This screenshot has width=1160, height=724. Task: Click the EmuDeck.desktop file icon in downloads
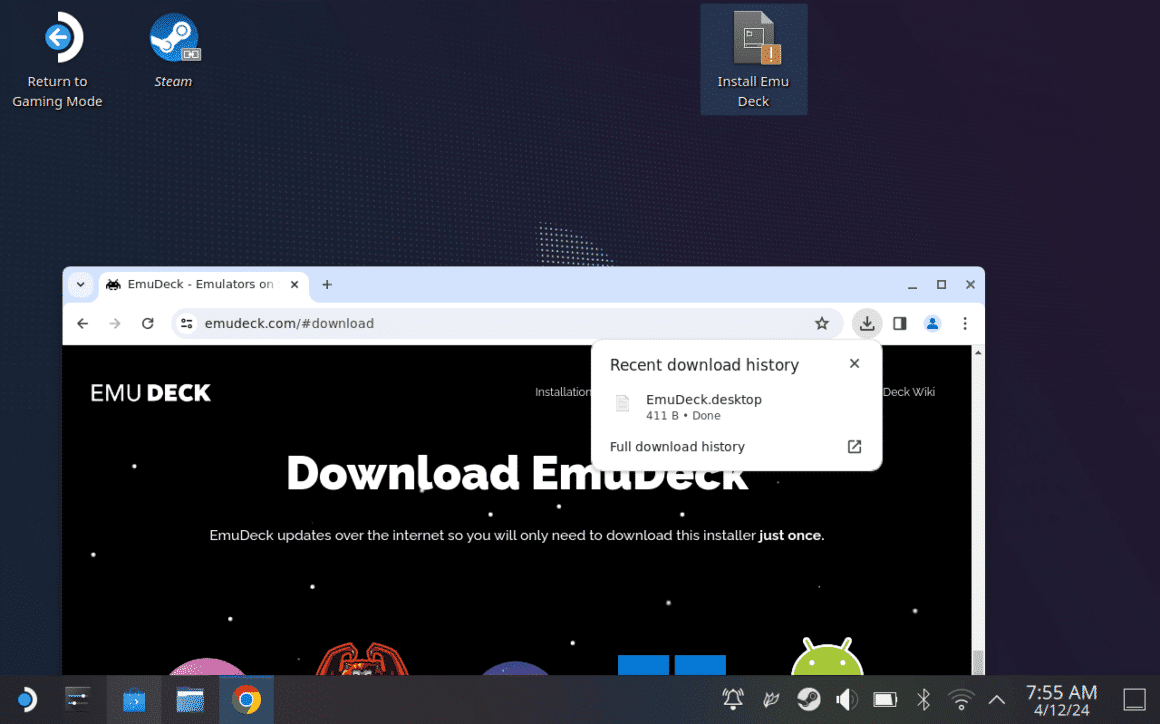coord(623,403)
